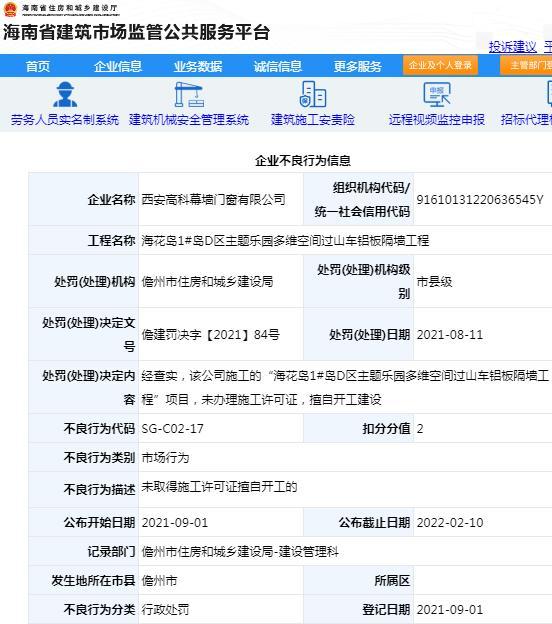Viewport: 552px width, 624px height.
Task: Click the 不良行为描述 label
Action: [x=99, y=489]
